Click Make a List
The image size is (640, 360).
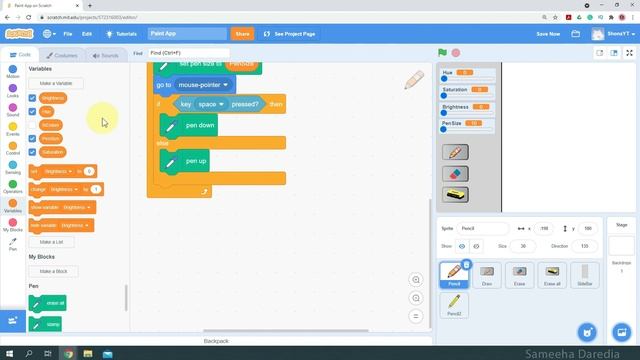[51, 242]
